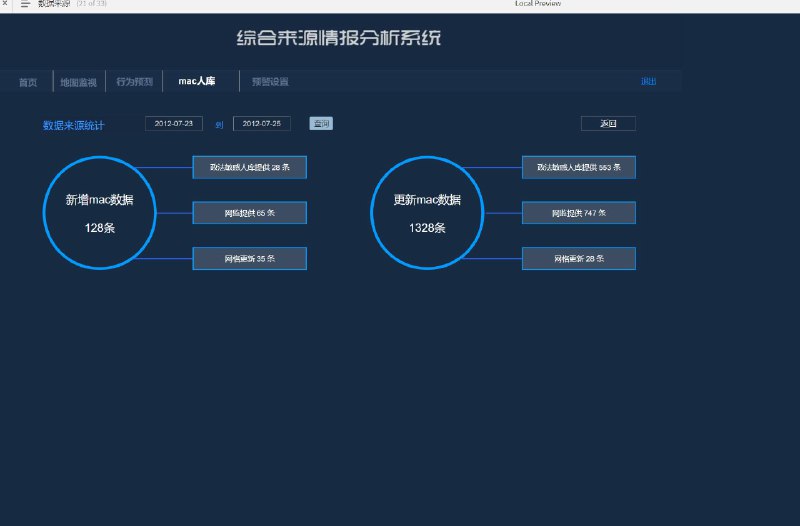Click the page title 数据来源 in top bar
This screenshot has height=526, width=800.
pyautogui.click(x=54, y=4)
